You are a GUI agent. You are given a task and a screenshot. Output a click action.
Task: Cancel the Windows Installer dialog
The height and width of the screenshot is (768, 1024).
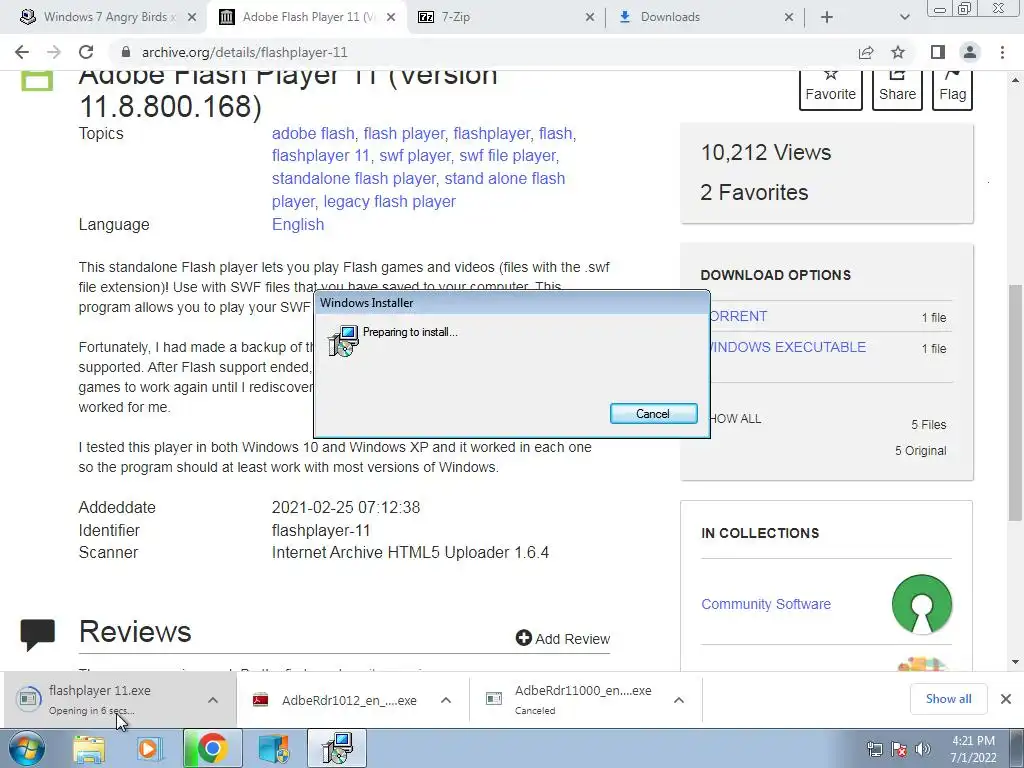click(x=653, y=413)
